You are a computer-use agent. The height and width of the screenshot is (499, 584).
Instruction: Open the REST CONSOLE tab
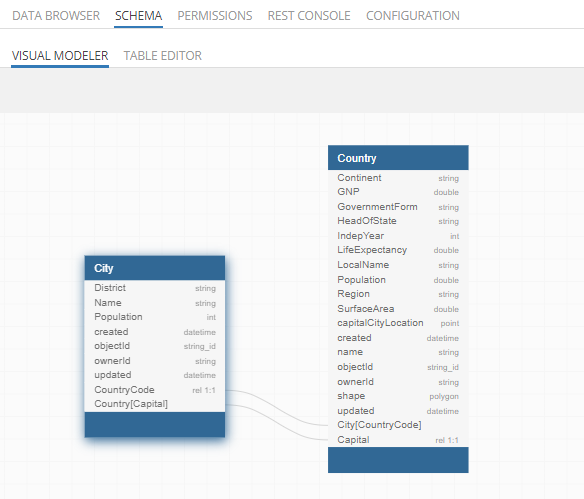click(x=309, y=16)
